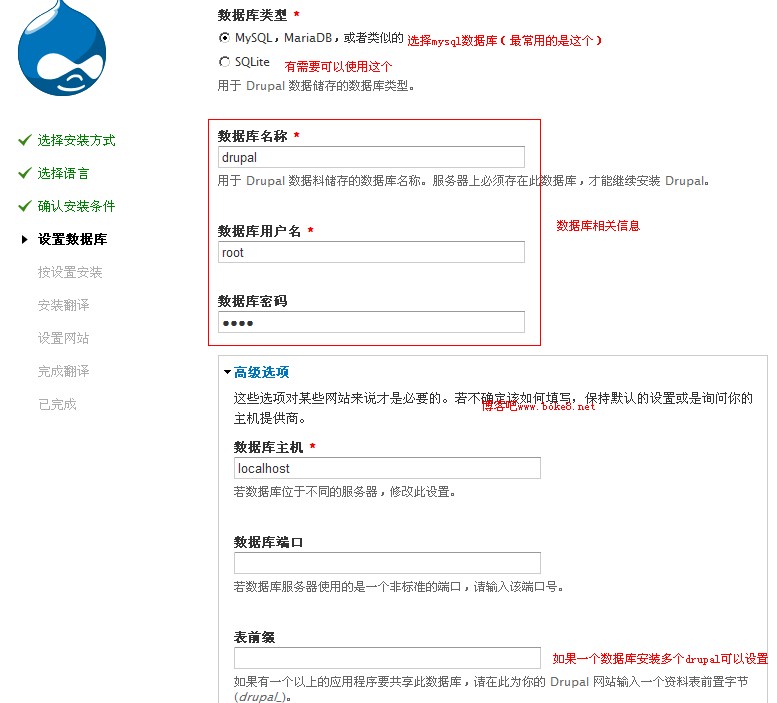777x703 pixels.
Task: Click the Drupal drop logo
Action: tap(62, 48)
